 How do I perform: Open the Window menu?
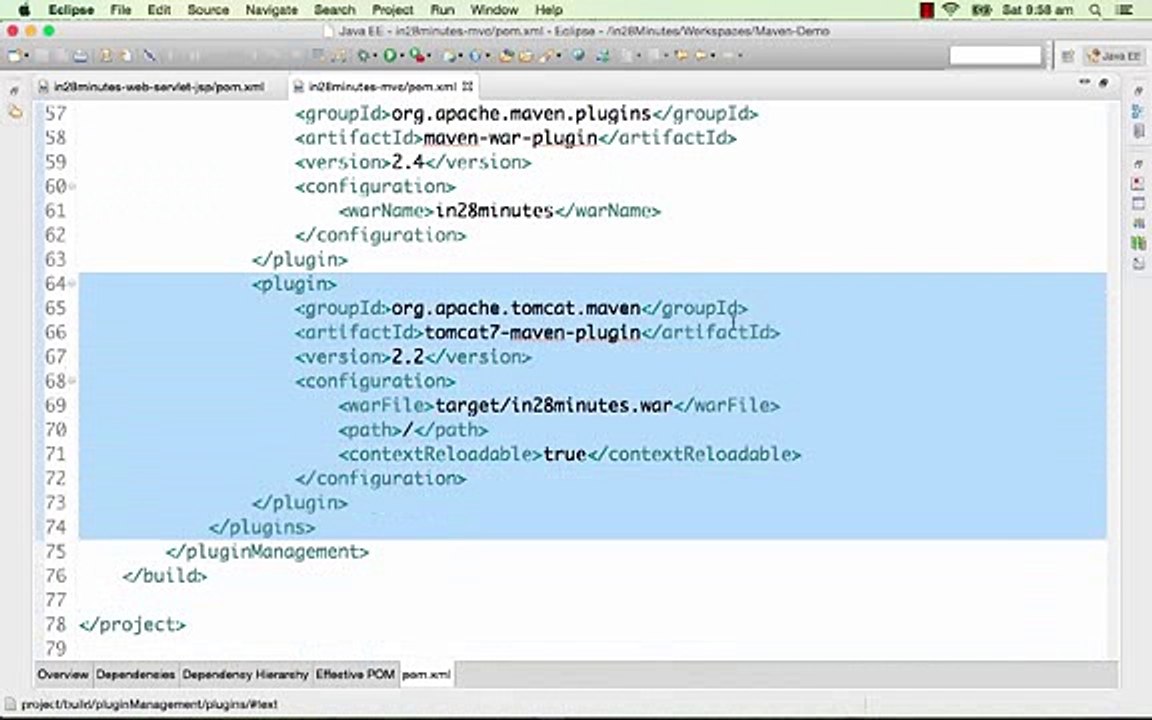click(x=494, y=10)
